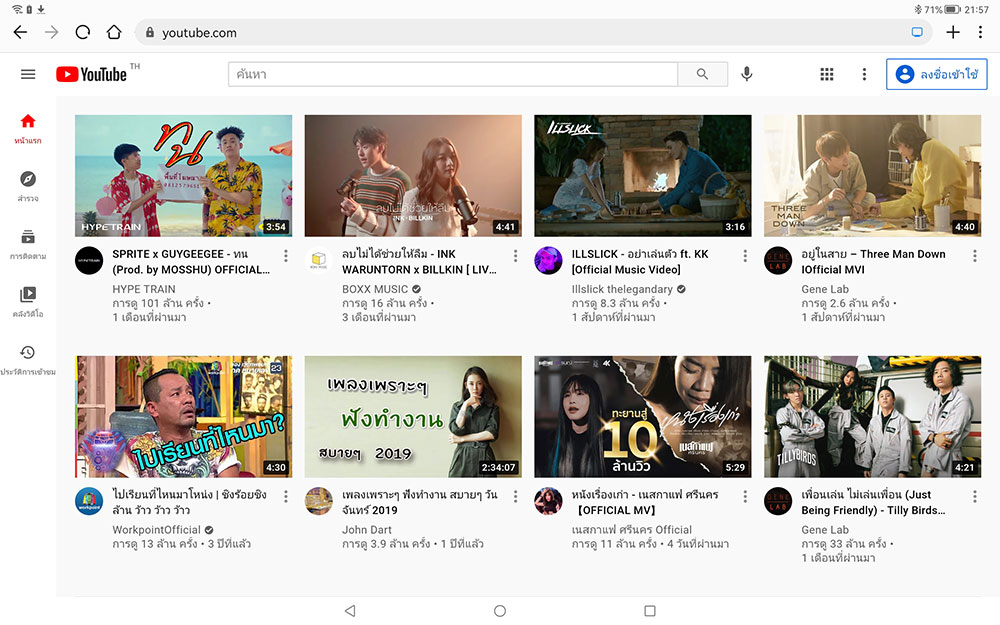This screenshot has width=1000, height=625.
Task: Switch to the Subscriptions sidebar tab
Action: pos(28,243)
